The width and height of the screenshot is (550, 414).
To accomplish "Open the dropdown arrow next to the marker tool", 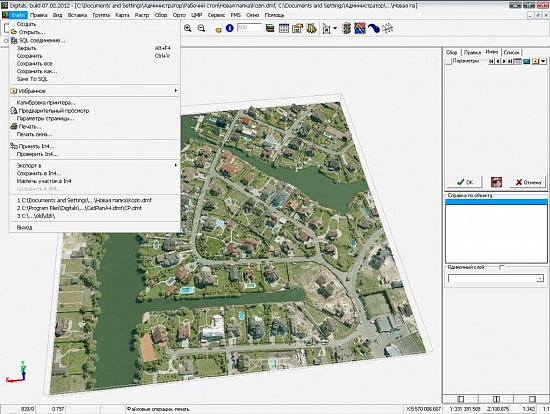I will tap(335, 28).
